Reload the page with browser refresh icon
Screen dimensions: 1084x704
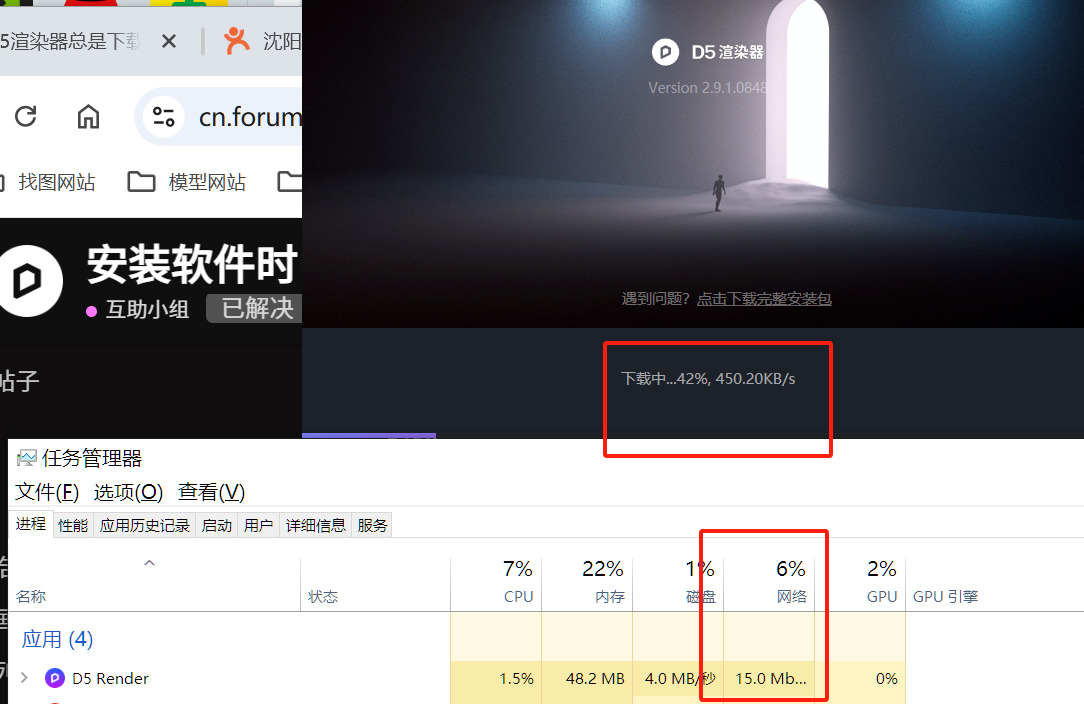[x=26, y=116]
